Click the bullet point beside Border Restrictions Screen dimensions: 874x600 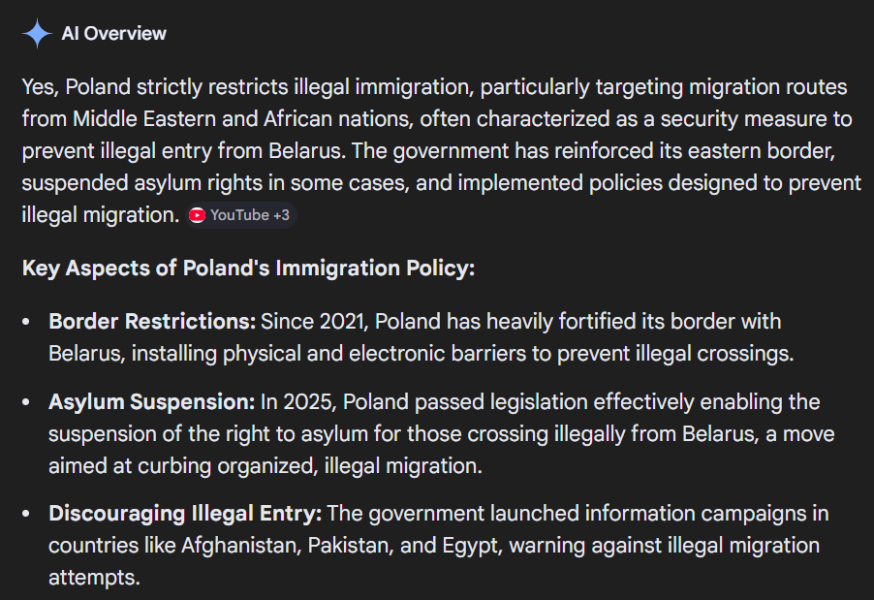click(x=26, y=322)
